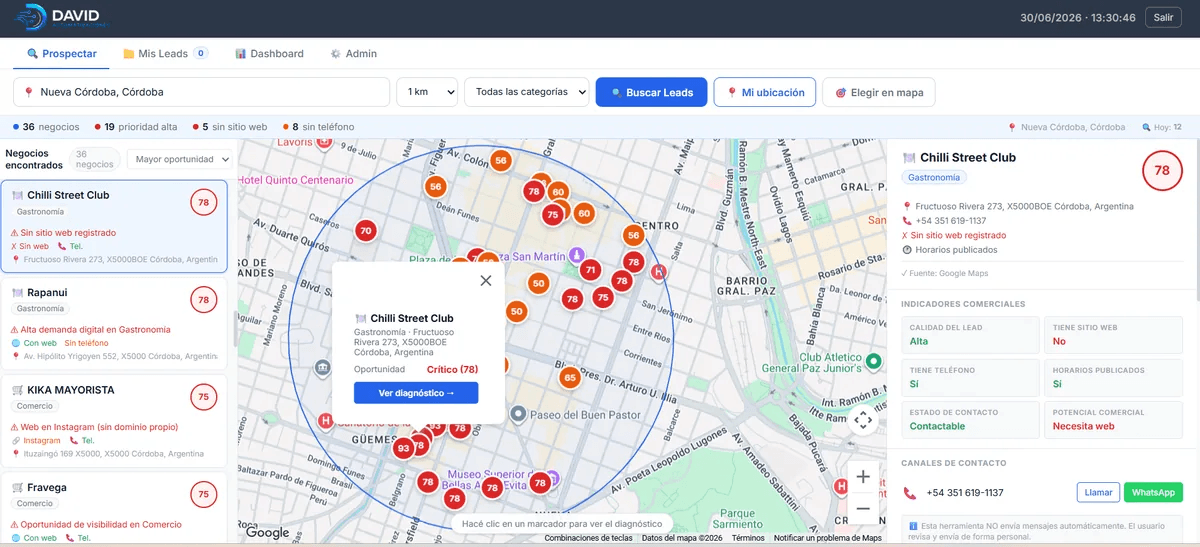Click the Potencial comercial 'Necesita web' indicator
The height and width of the screenshot is (547, 1200).
point(1113,420)
